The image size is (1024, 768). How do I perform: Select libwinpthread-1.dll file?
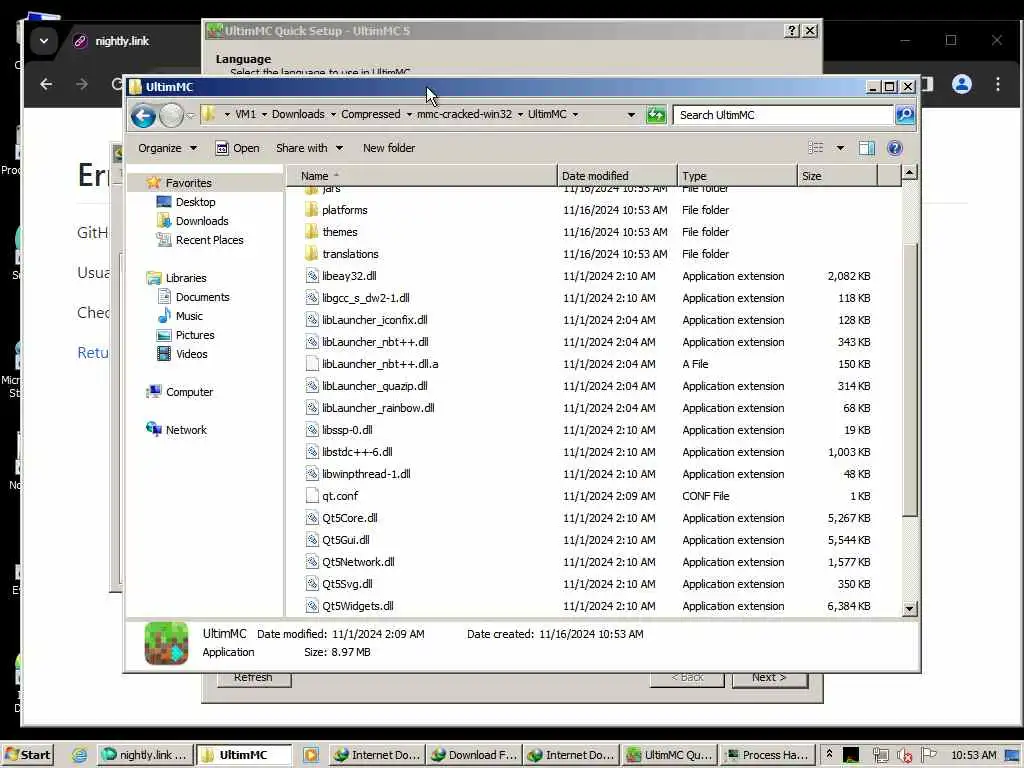[x=366, y=474]
